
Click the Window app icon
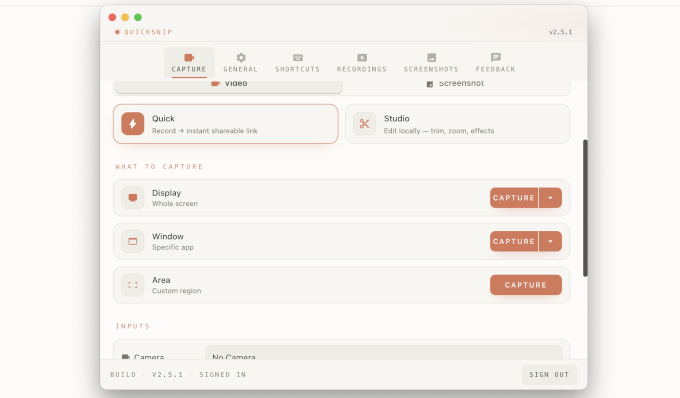[133, 241]
